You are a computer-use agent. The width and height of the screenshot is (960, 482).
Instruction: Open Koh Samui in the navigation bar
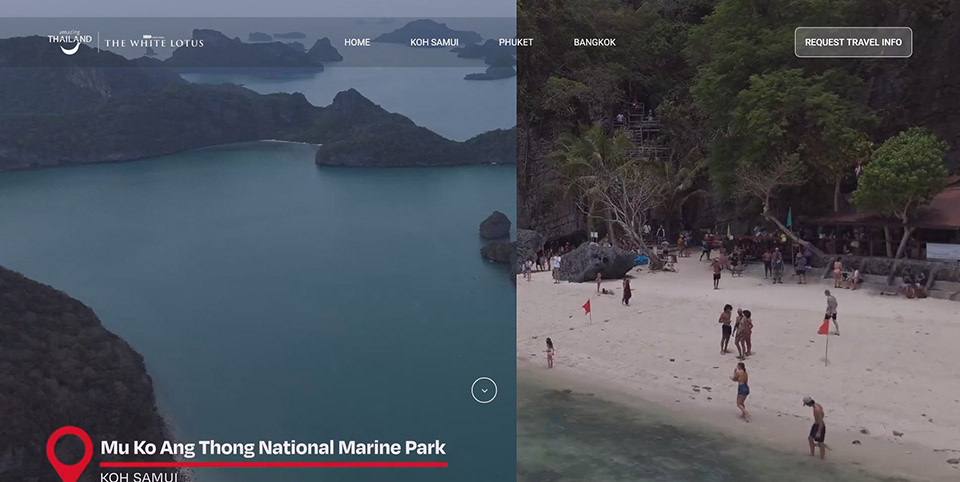click(434, 43)
